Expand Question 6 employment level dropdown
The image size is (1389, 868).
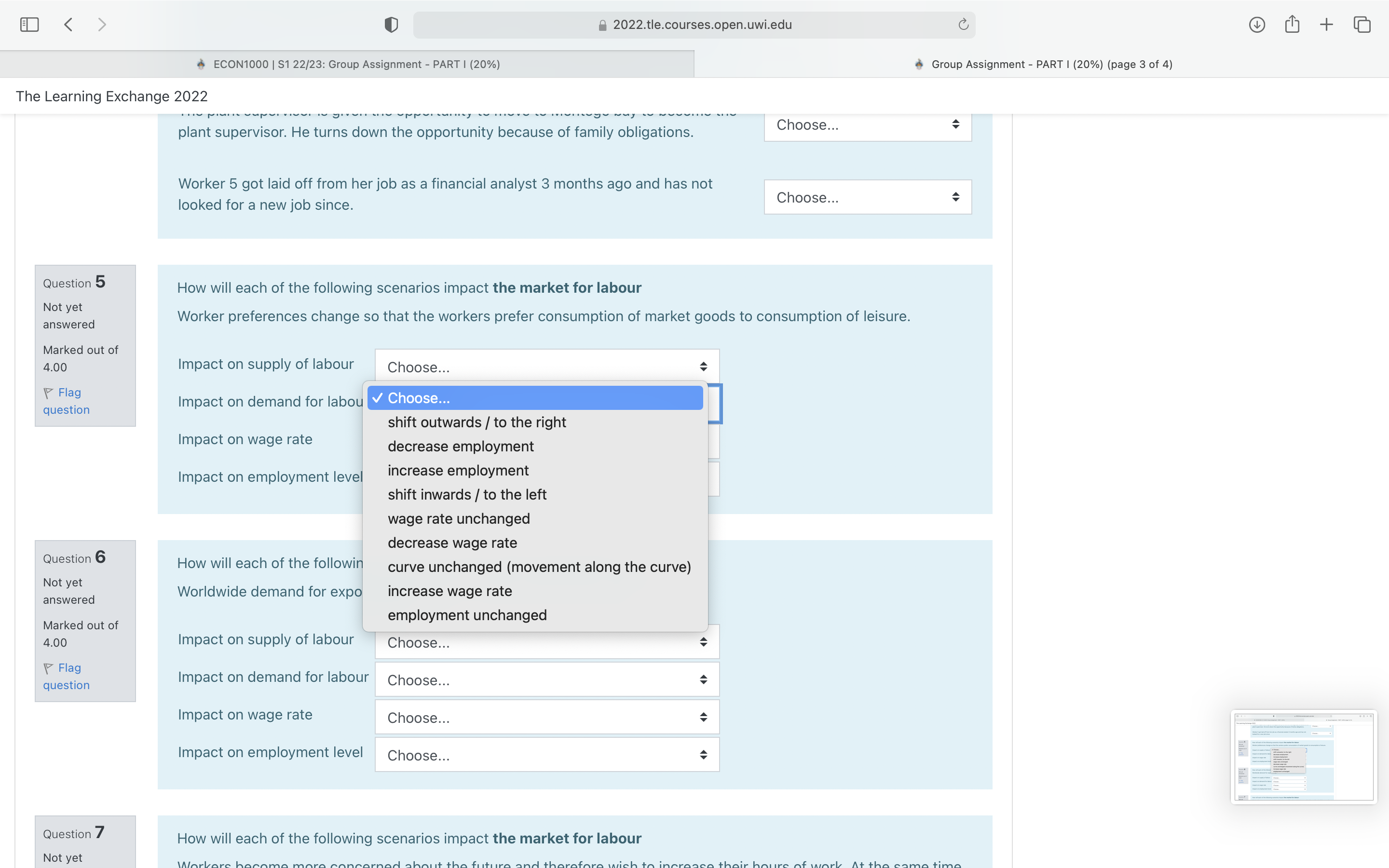546,755
